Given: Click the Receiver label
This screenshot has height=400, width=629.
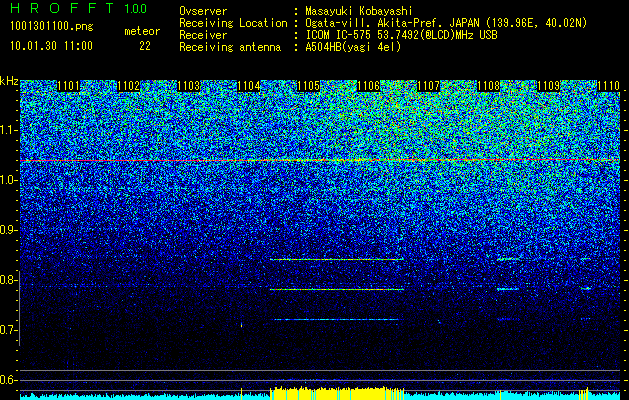Looking at the screenshot, I should click(x=203, y=35).
